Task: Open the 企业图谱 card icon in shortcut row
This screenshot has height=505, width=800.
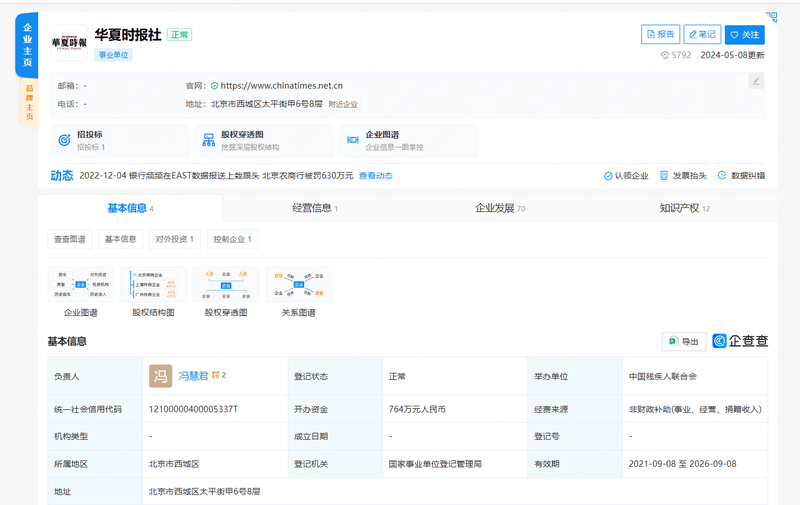Action: tap(353, 140)
